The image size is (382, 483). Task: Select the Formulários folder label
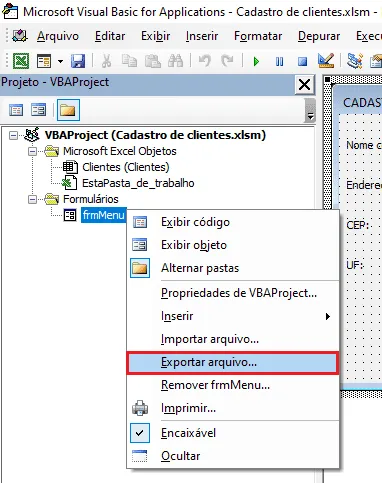pos(91,199)
